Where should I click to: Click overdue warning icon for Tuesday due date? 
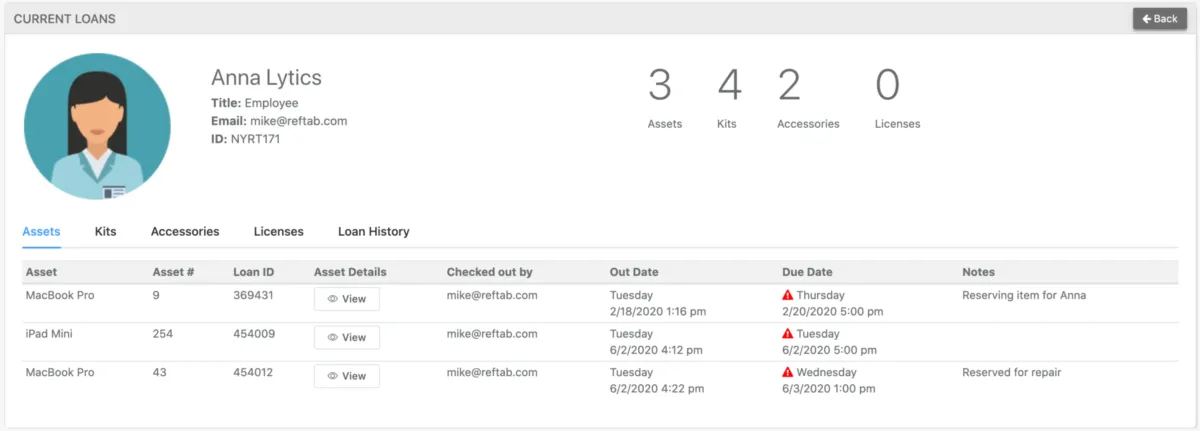tap(788, 334)
